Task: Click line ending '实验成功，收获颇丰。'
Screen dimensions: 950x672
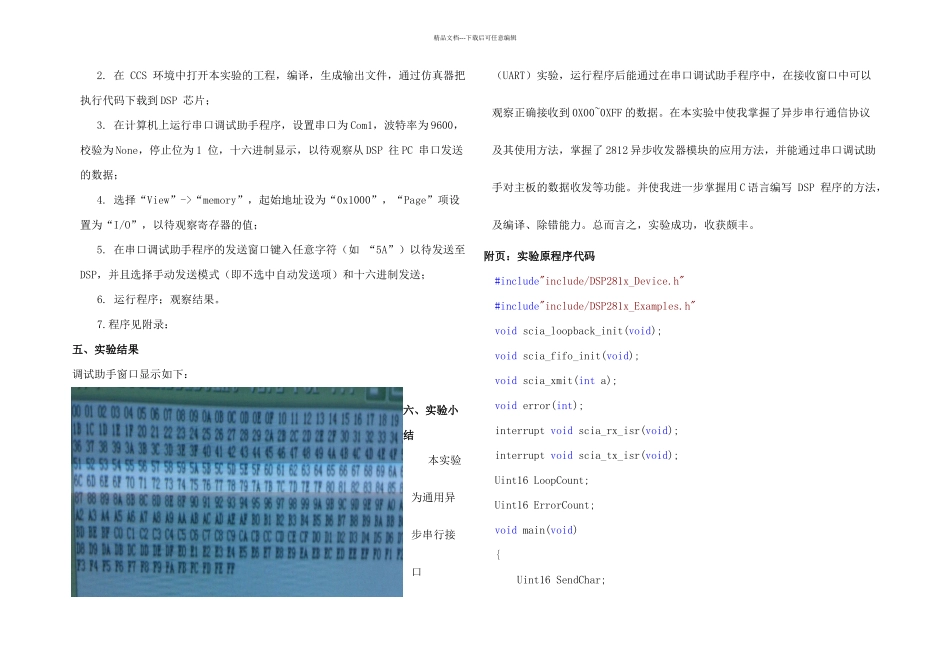Action: point(625,225)
